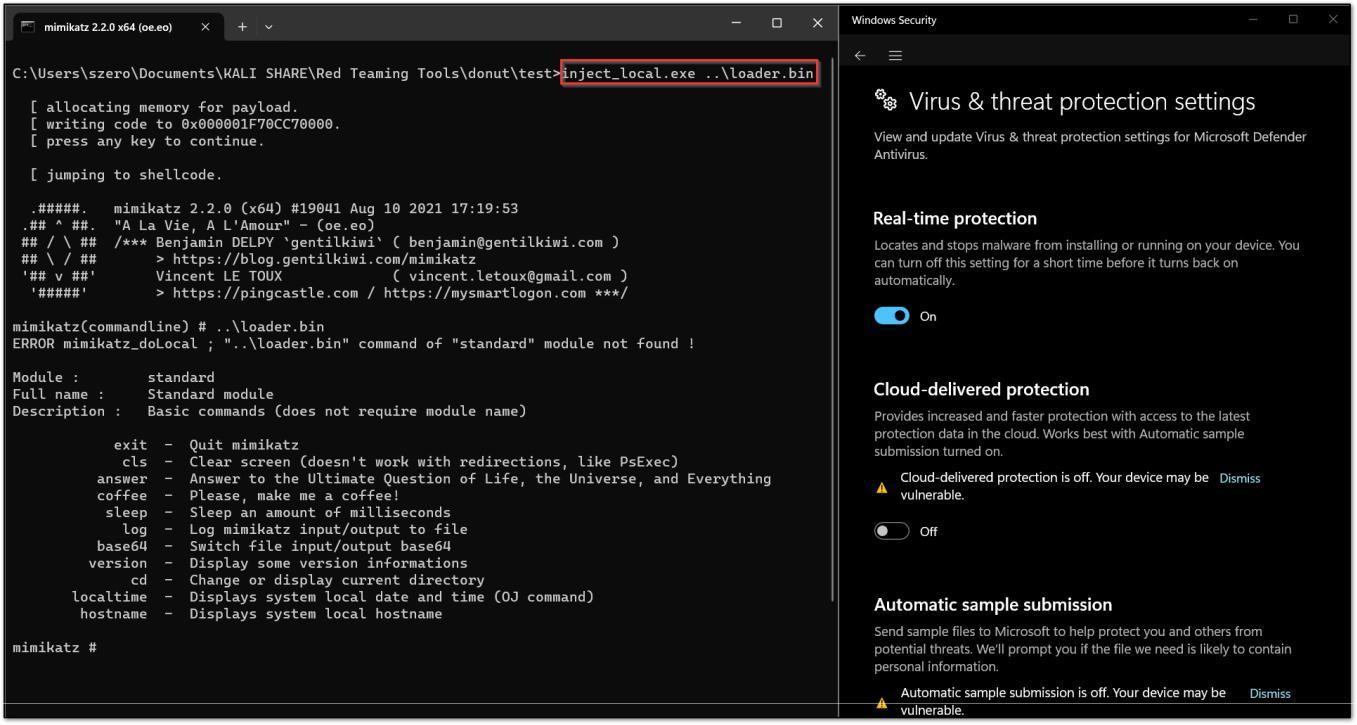Click vincent.letoux@gmail.com text in banner

(510, 276)
